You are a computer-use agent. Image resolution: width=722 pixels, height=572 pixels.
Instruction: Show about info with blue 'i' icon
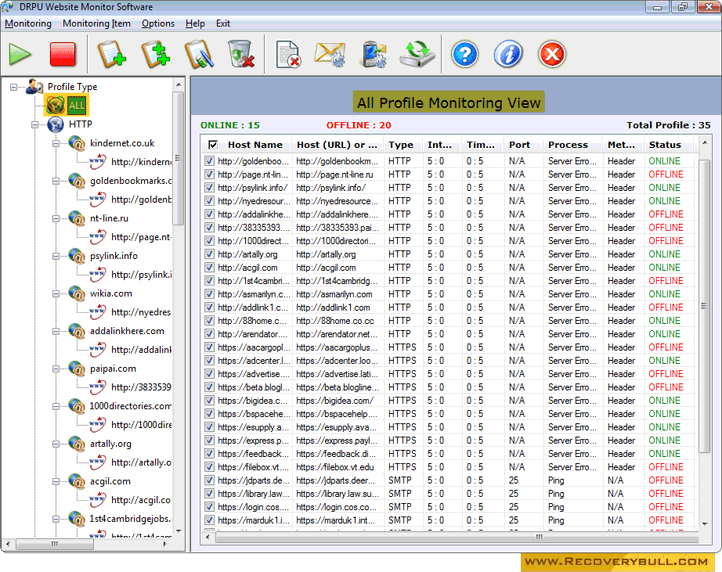(x=508, y=54)
